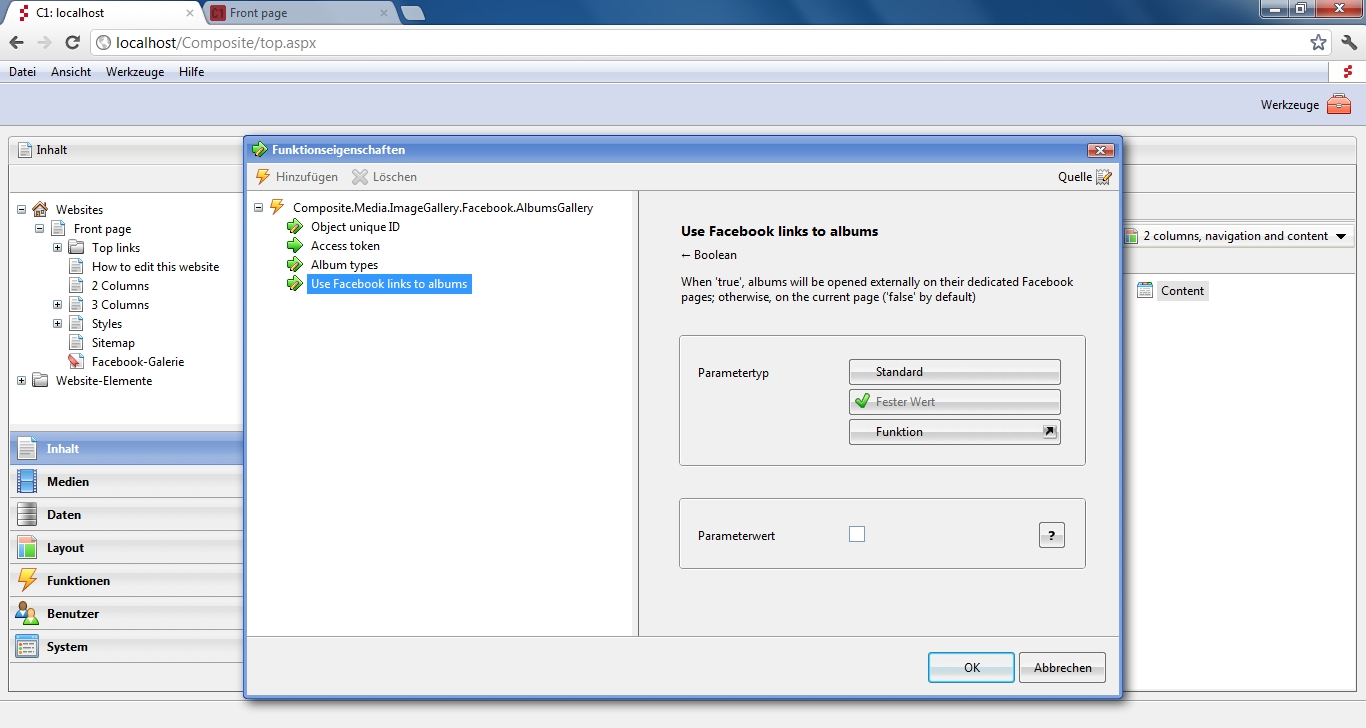Confirm the dialog with OK

click(971, 668)
